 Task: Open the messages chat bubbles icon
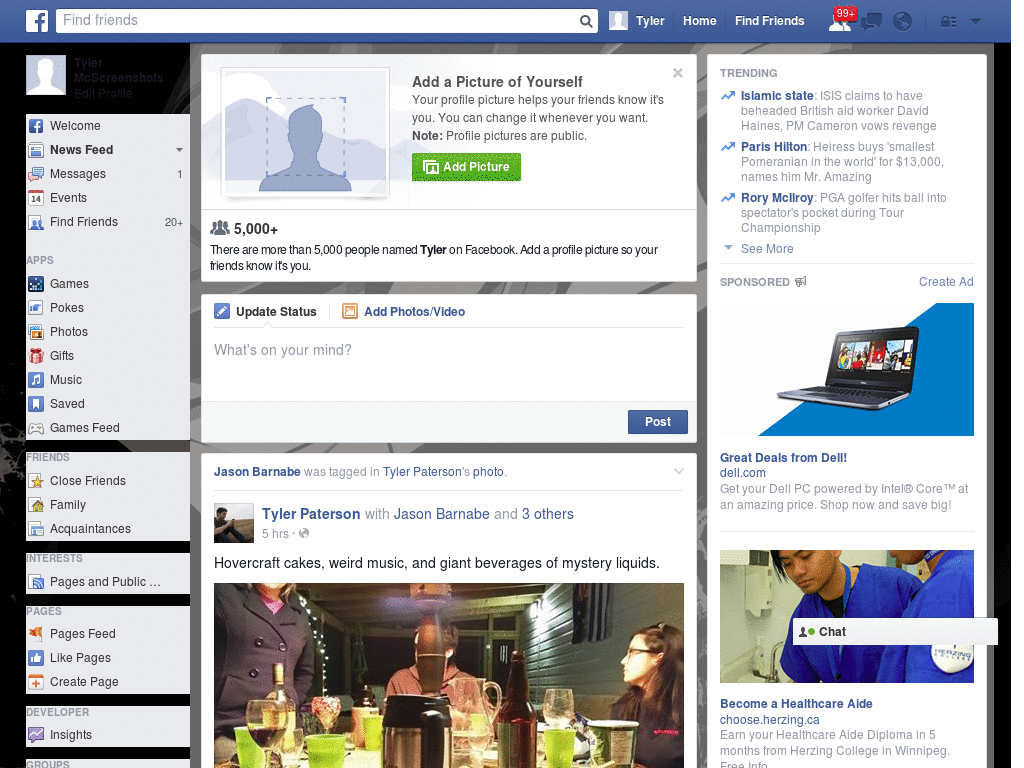[x=871, y=22]
